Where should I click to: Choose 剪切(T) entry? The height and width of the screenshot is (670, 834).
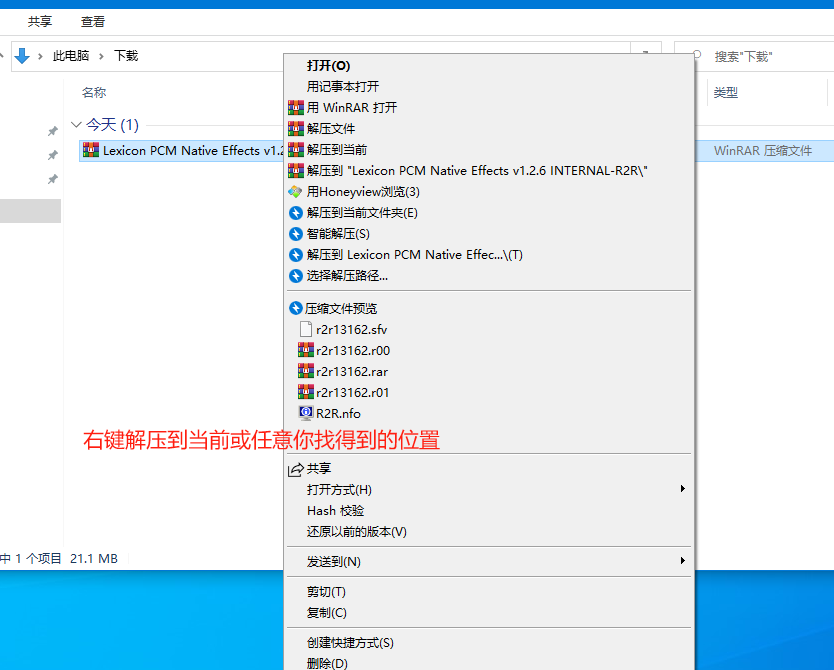(489, 591)
